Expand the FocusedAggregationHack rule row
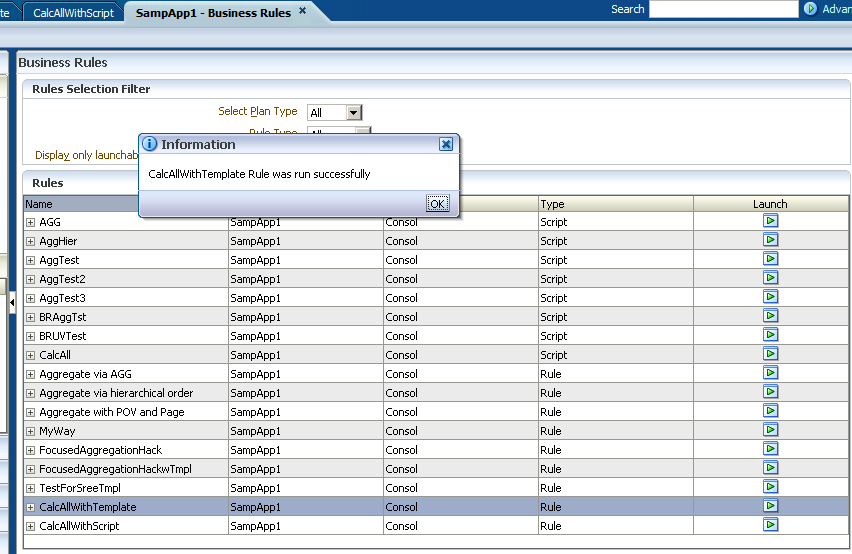The width and height of the screenshot is (852, 554). [x=30, y=450]
